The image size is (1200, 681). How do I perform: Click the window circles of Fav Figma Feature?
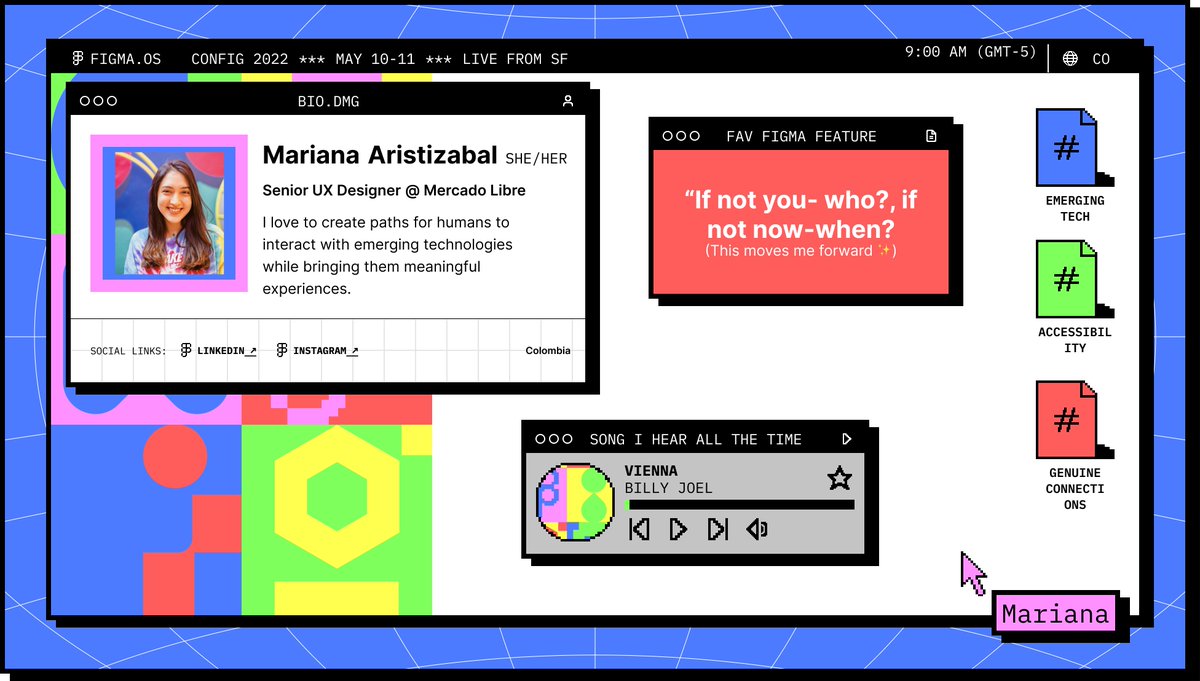pyautogui.click(x=681, y=136)
